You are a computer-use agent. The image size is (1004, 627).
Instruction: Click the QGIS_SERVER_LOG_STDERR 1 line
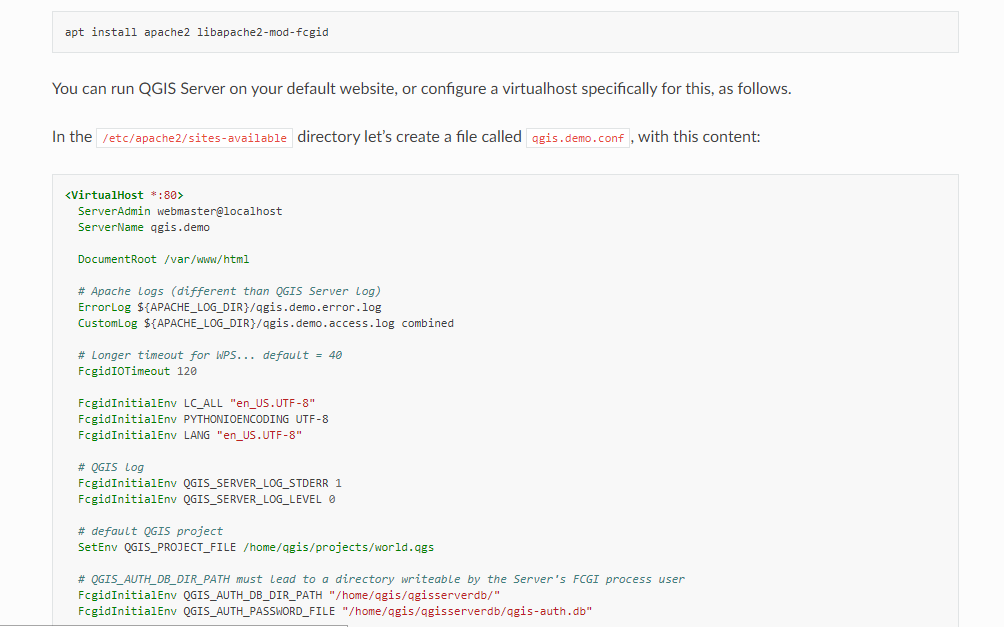tap(209, 484)
